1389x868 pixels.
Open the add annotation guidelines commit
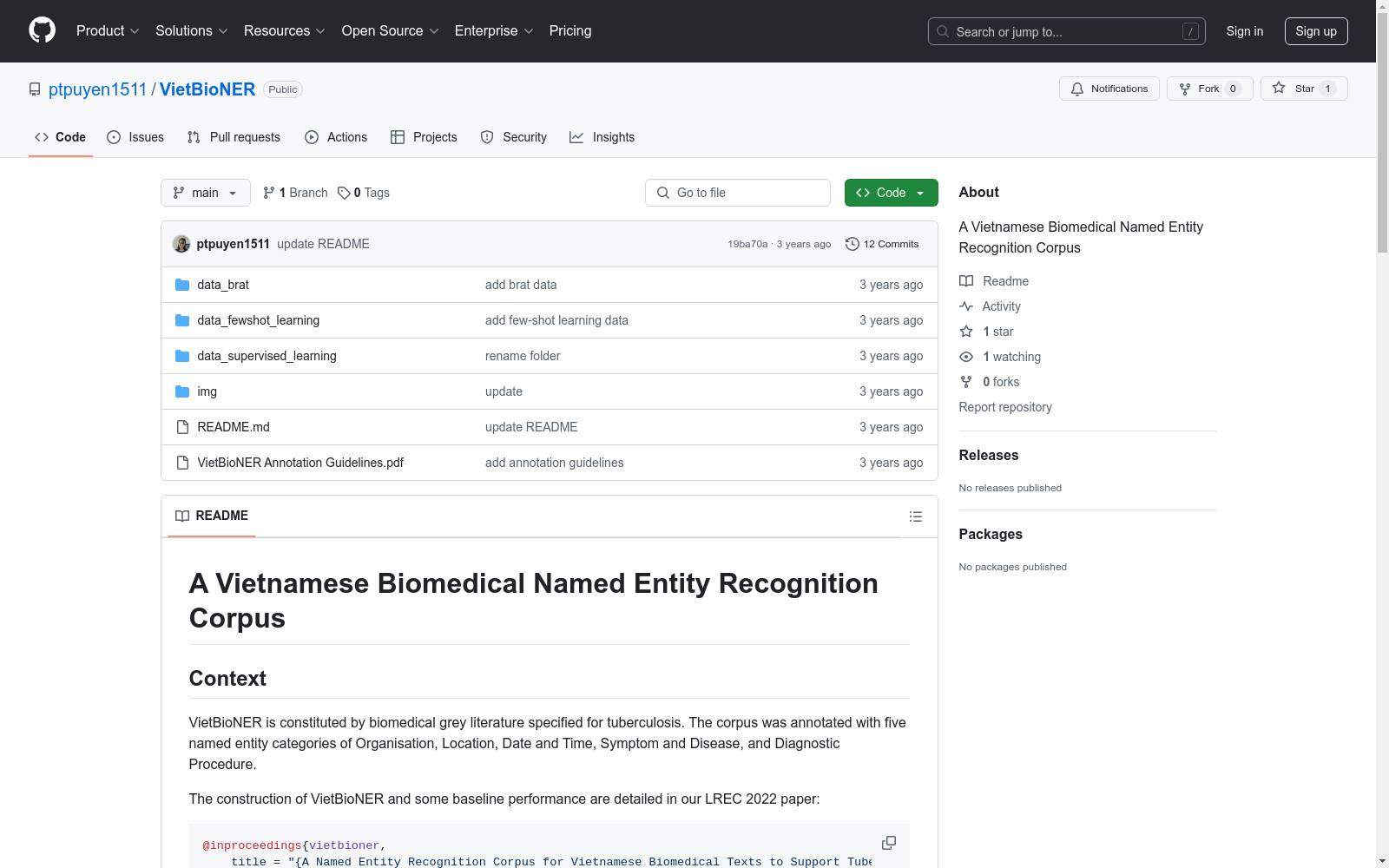click(x=555, y=463)
